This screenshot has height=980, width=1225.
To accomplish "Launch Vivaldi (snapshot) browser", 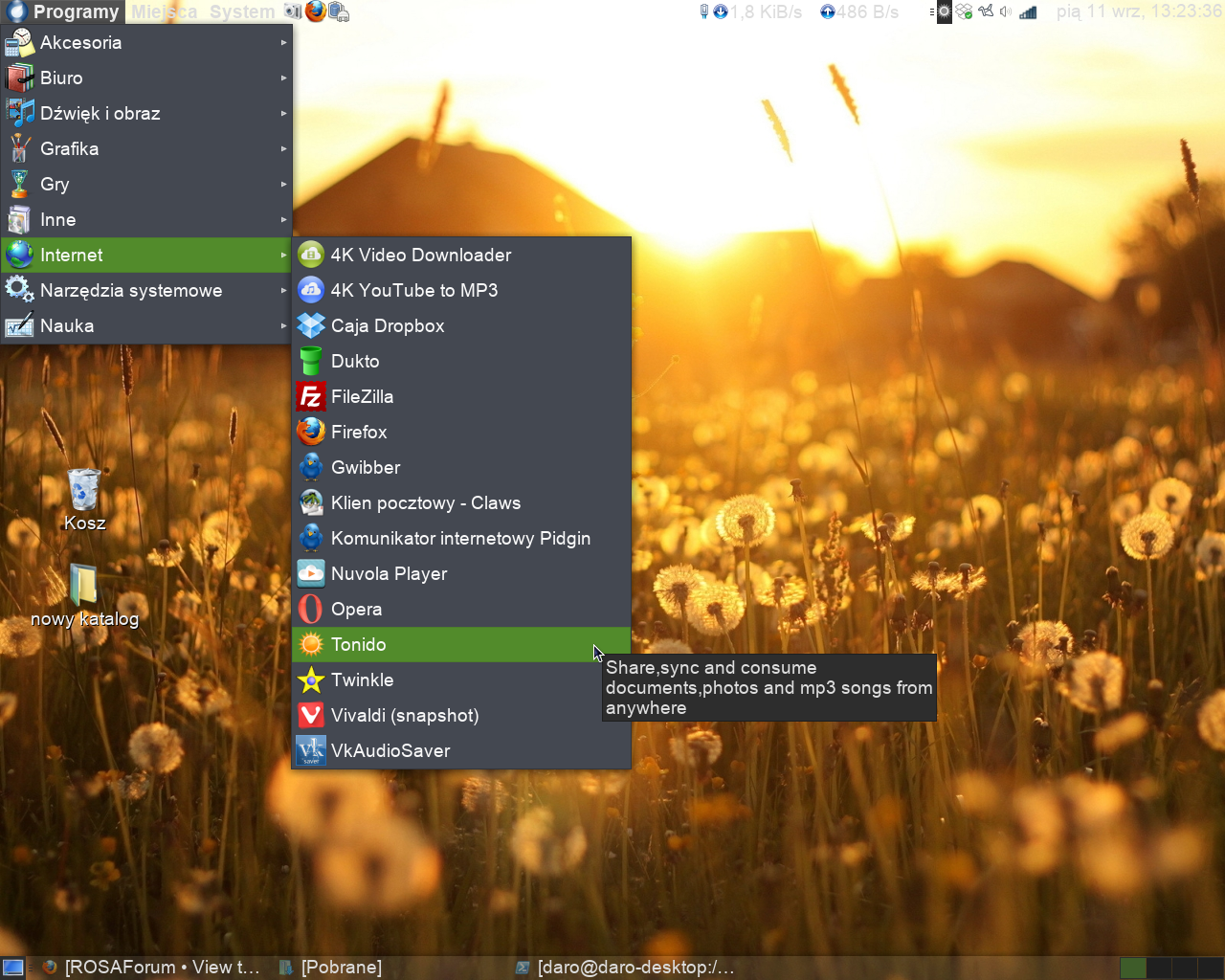I will tap(461, 715).
